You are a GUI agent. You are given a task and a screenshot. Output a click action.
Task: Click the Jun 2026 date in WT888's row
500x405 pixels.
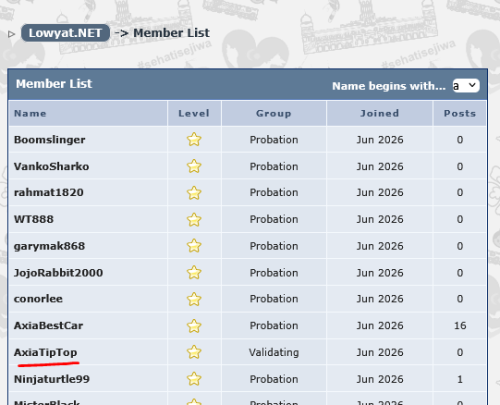pyautogui.click(x=380, y=219)
